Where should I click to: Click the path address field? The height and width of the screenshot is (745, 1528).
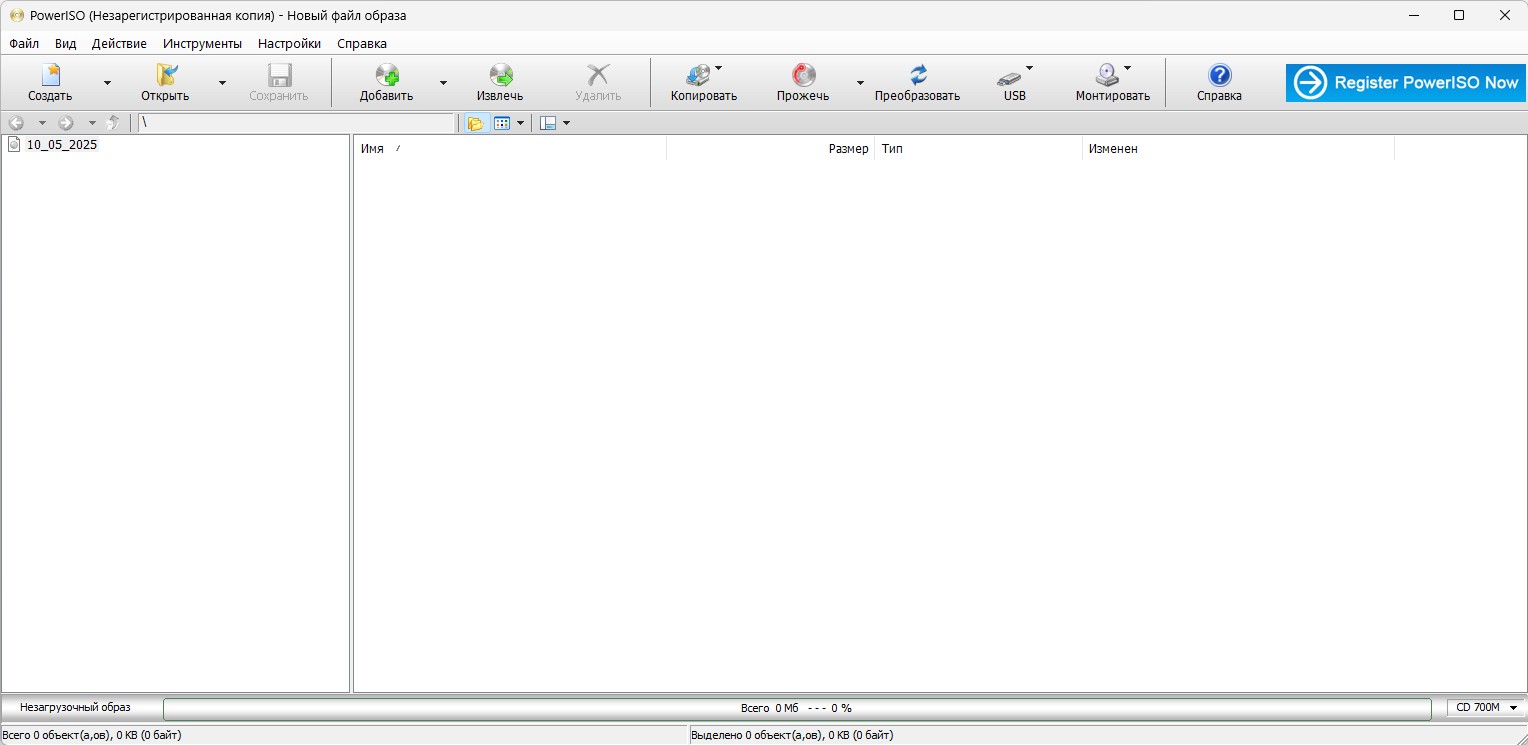coord(296,123)
